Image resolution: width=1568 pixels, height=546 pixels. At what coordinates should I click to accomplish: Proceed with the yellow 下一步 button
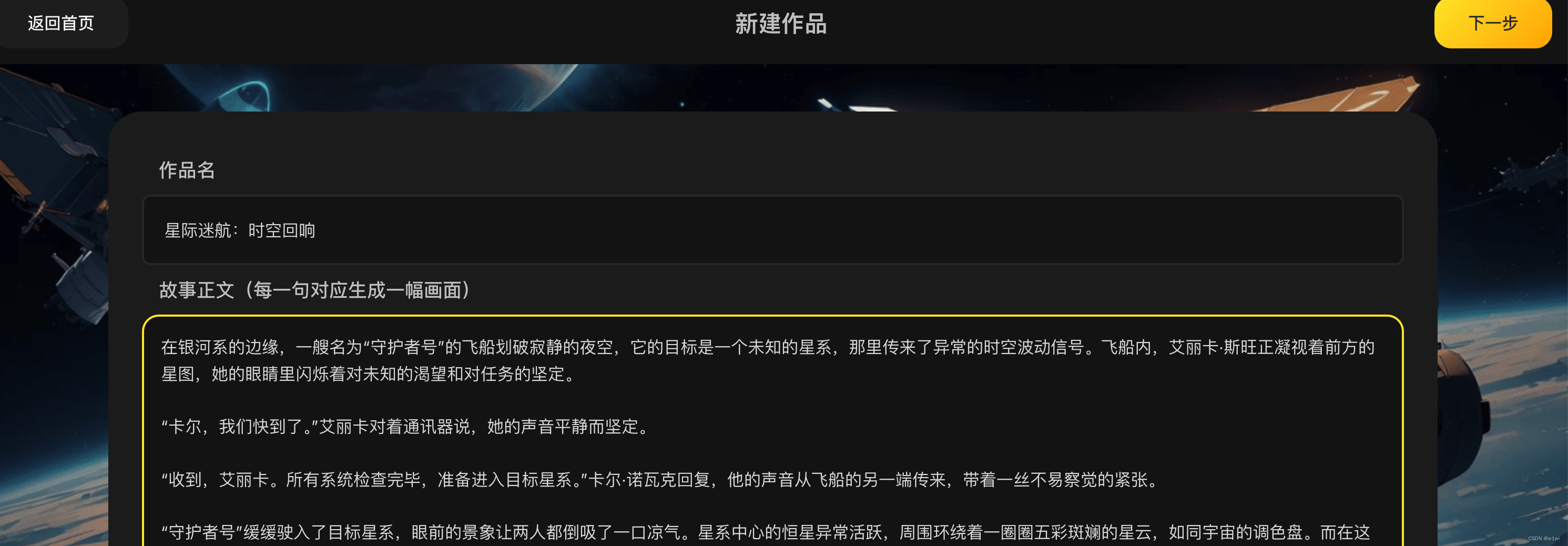1492,23
